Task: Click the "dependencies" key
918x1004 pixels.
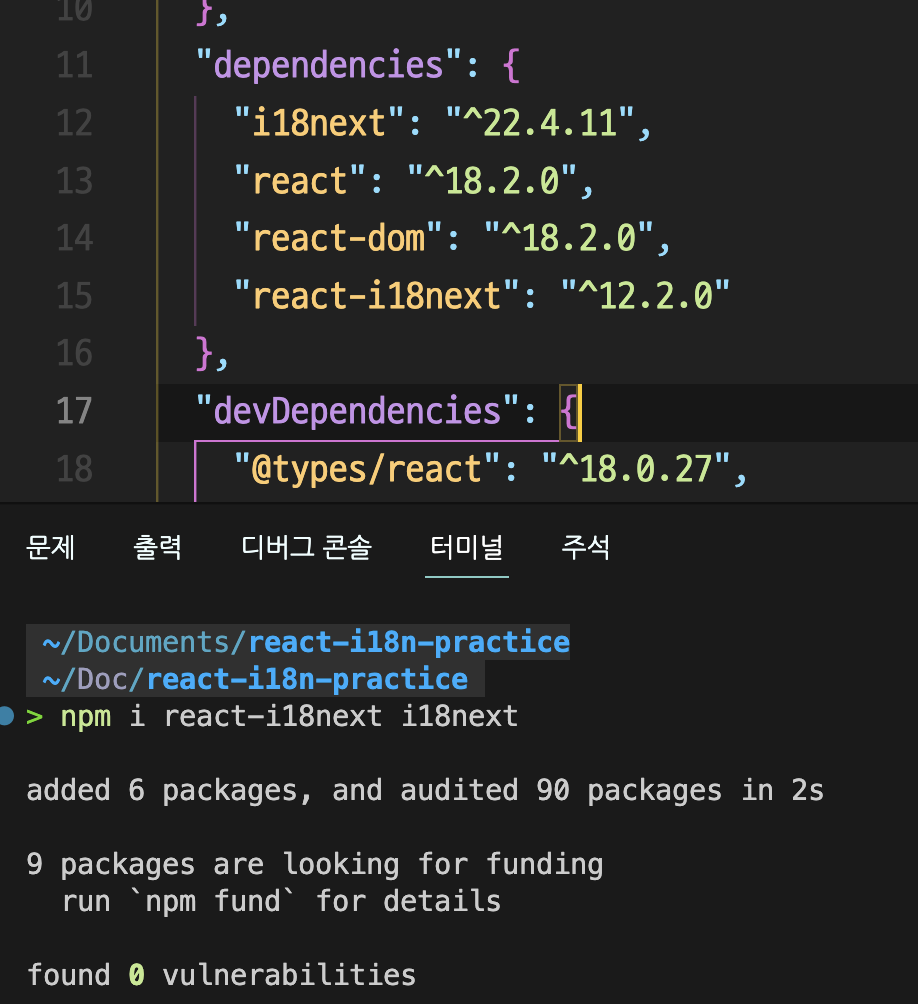Action: click(x=328, y=65)
